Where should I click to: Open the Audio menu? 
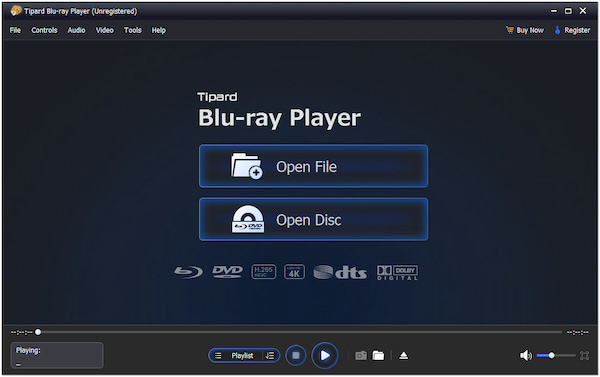pyautogui.click(x=77, y=30)
